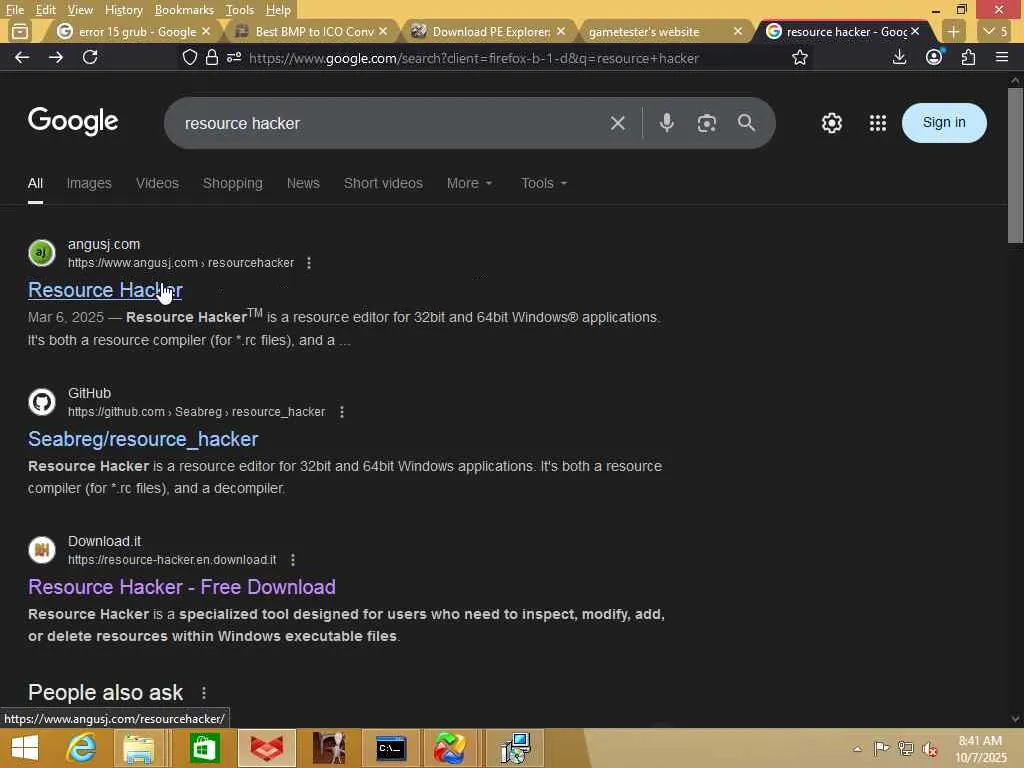Open the Seabreg/resource_hacker GitHub link
The image size is (1024, 768).
(x=143, y=439)
